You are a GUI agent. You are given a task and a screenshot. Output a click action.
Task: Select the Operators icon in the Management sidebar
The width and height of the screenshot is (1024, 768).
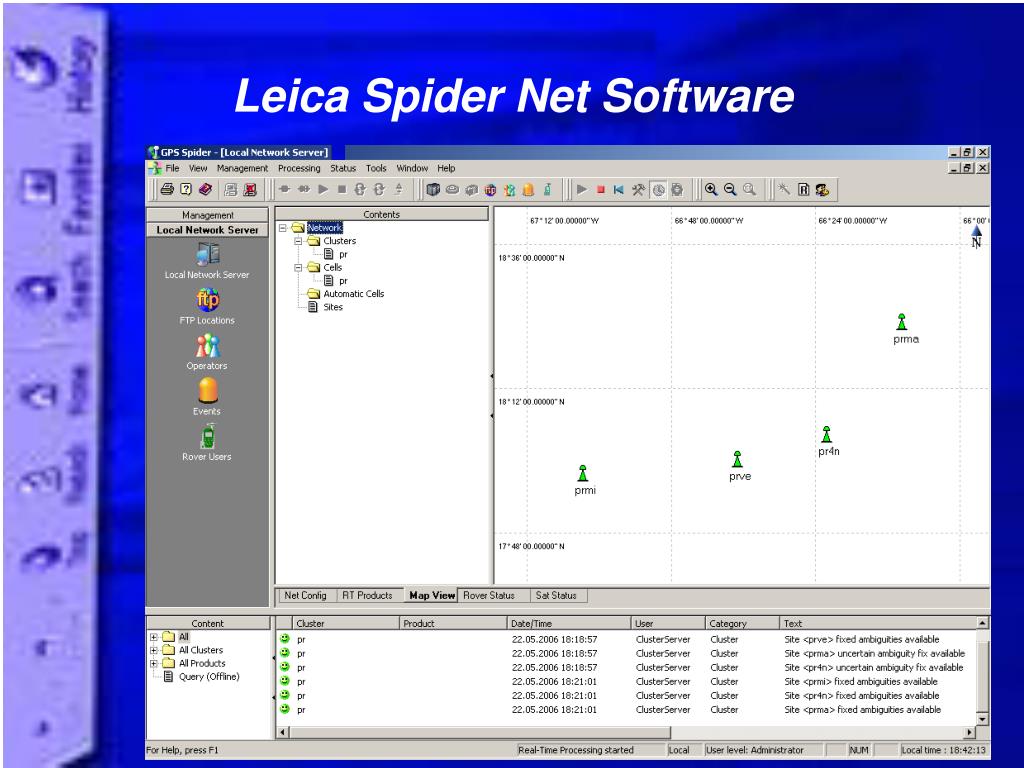pos(207,345)
